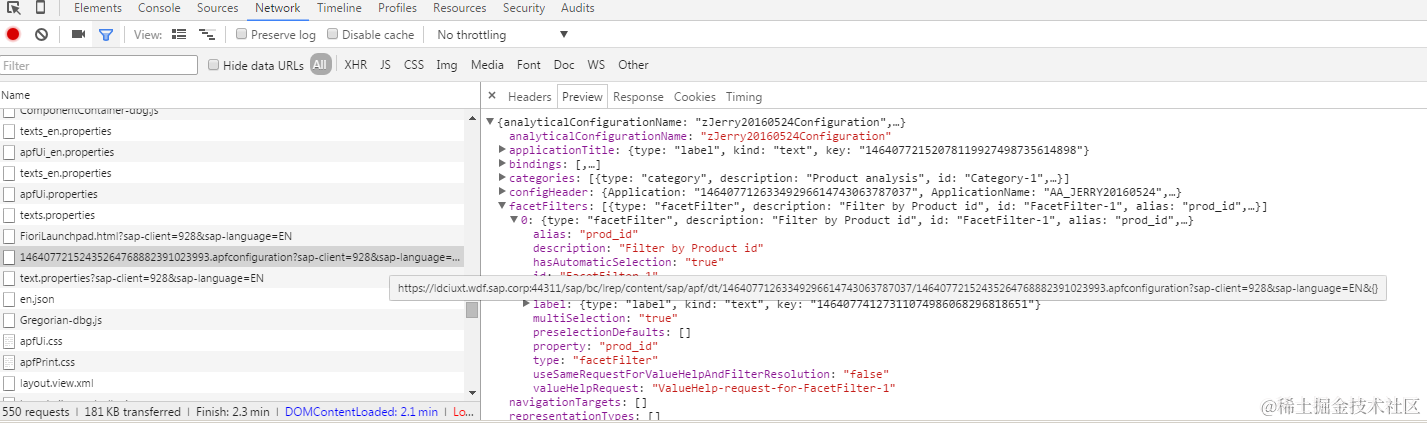This screenshot has width=1427, height=423.
Task: Collapse facetFilters item 0
Action: pyautogui.click(x=514, y=220)
